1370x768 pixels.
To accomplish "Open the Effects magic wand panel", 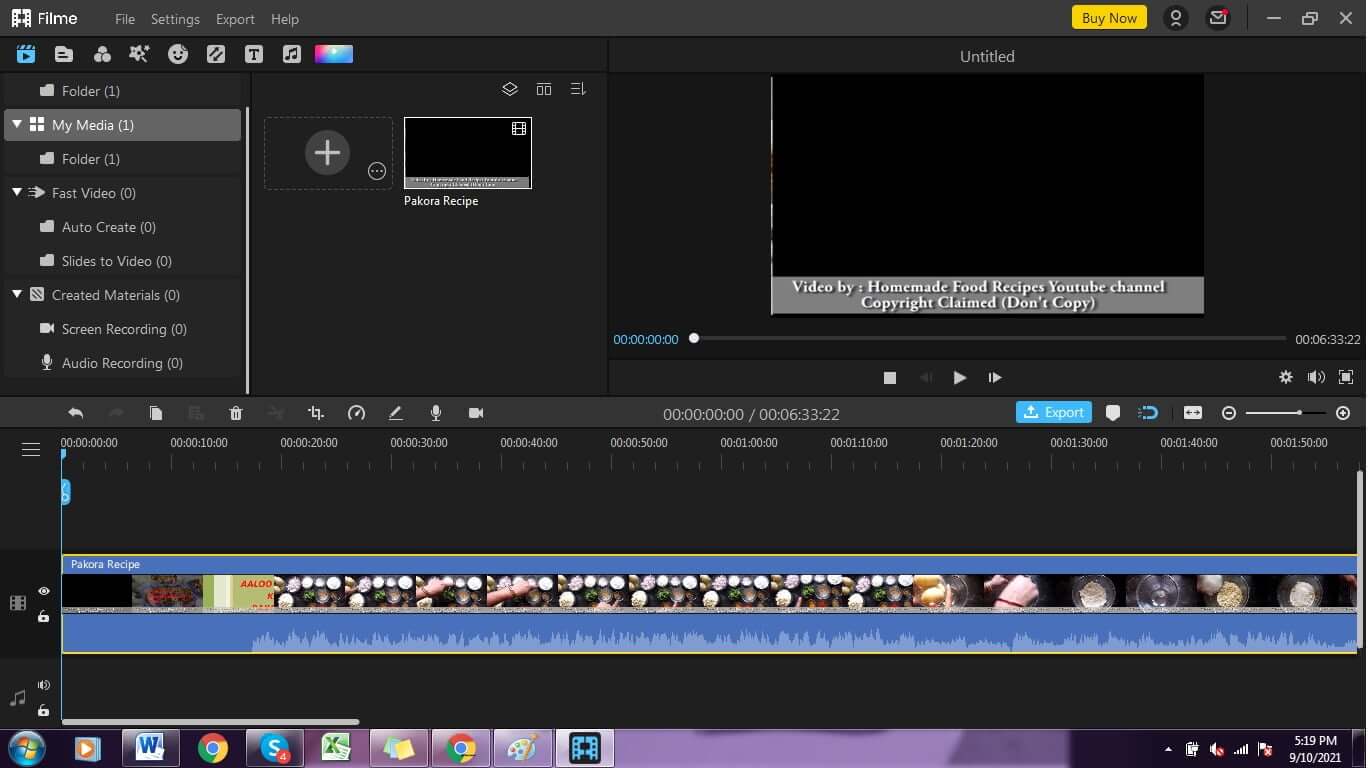I will [x=139, y=54].
